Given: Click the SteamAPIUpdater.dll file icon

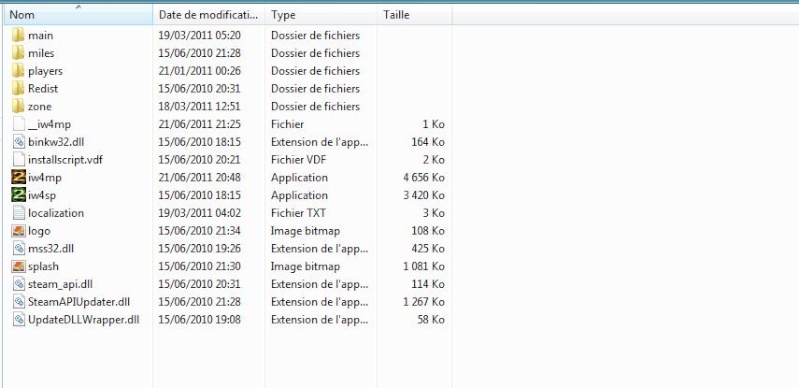Looking at the screenshot, I should 18,302.
